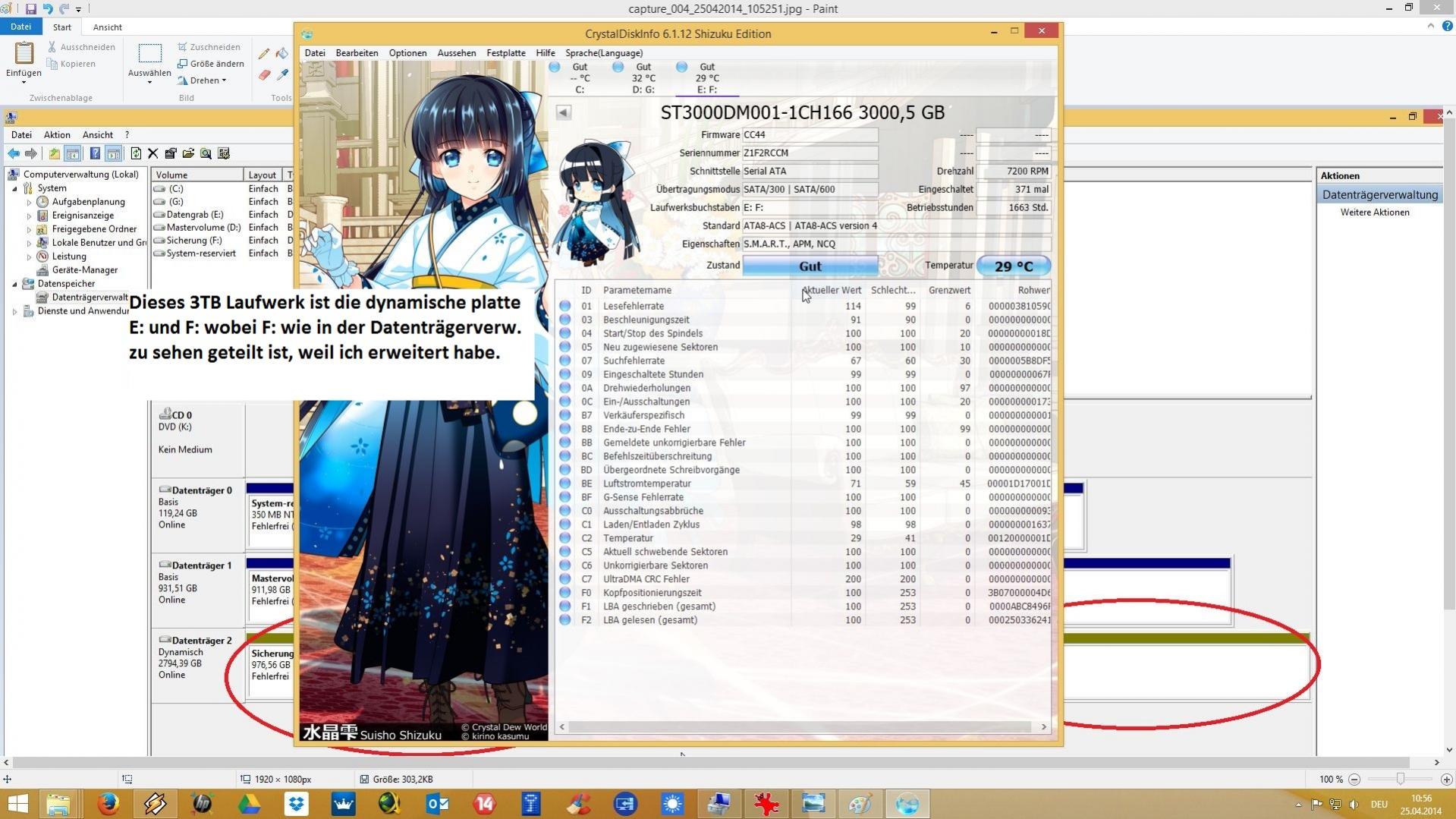The image size is (1456, 819).
Task: Toggle the console tree pane toolbar icon
Action: point(73,154)
